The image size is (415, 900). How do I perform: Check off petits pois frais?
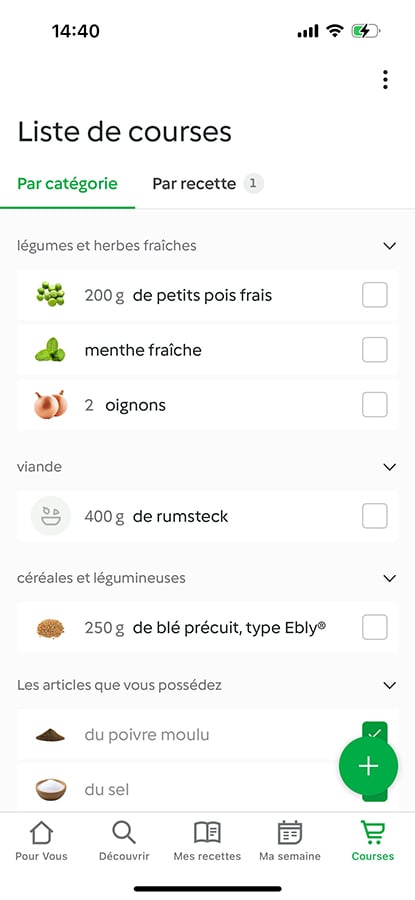375,295
